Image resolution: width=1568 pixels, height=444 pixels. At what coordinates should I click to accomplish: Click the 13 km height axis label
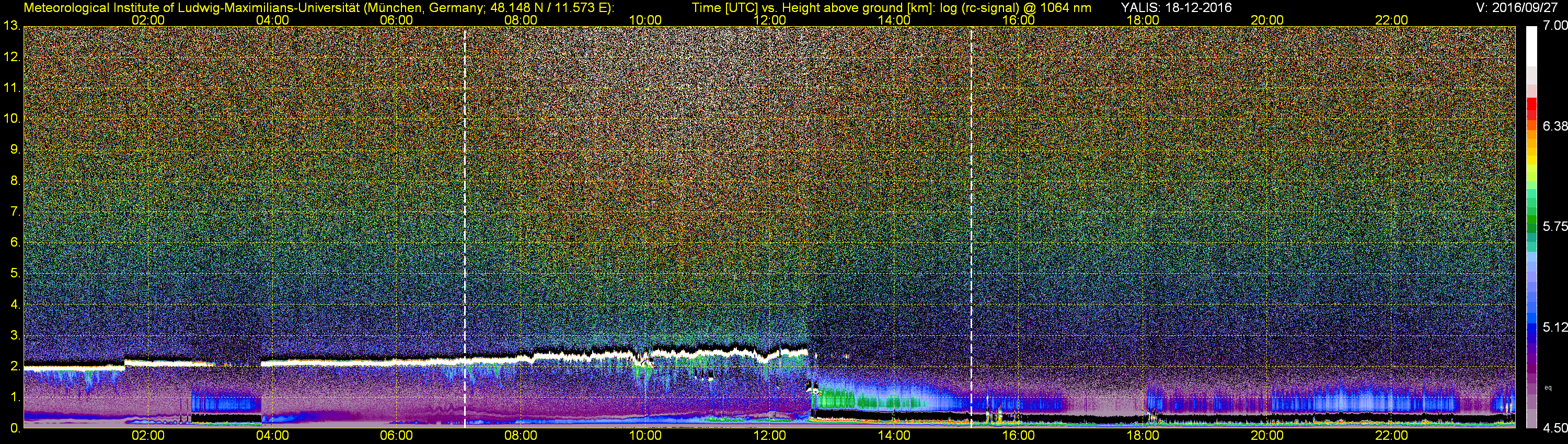coord(11,26)
